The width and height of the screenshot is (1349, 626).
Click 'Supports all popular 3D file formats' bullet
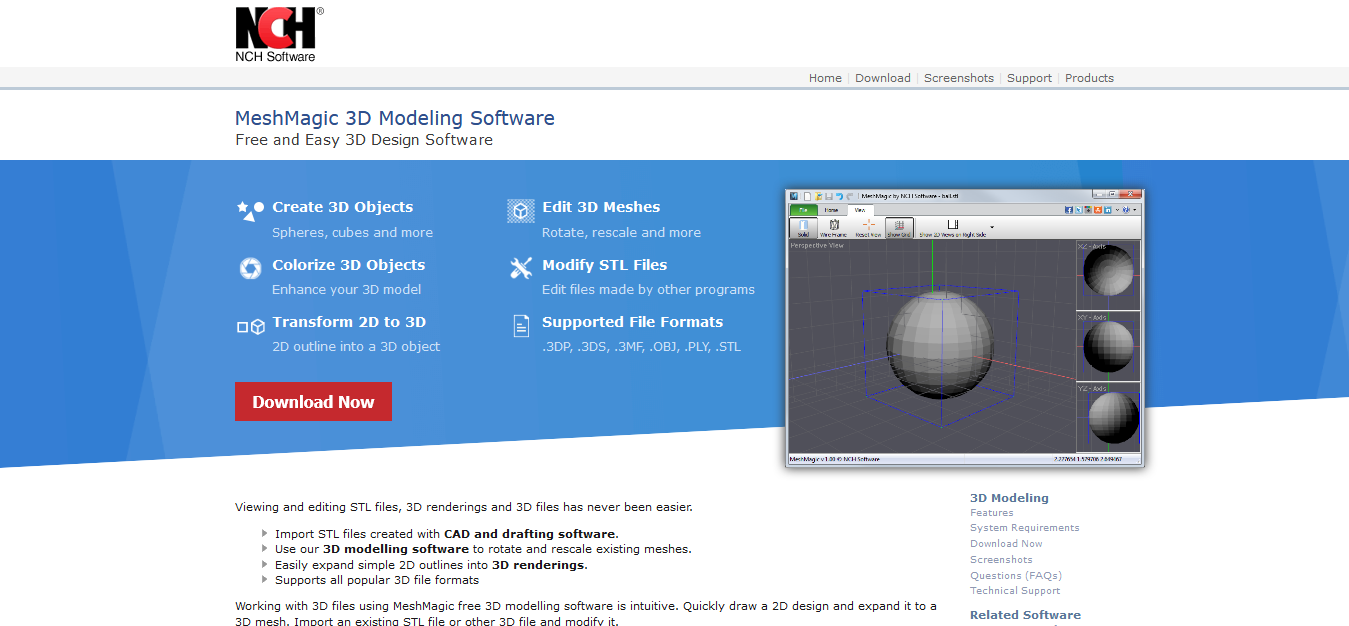[377, 580]
